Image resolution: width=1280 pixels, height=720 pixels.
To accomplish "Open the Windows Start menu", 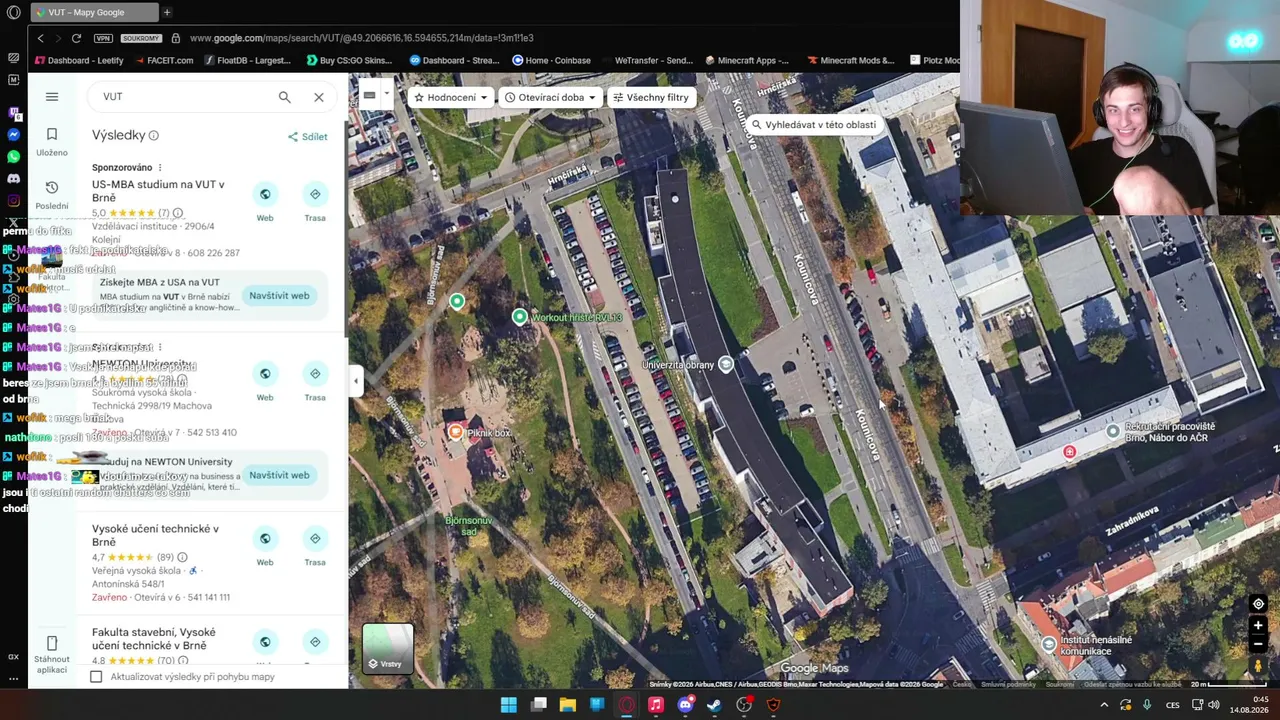I will click(x=508, y=705).
